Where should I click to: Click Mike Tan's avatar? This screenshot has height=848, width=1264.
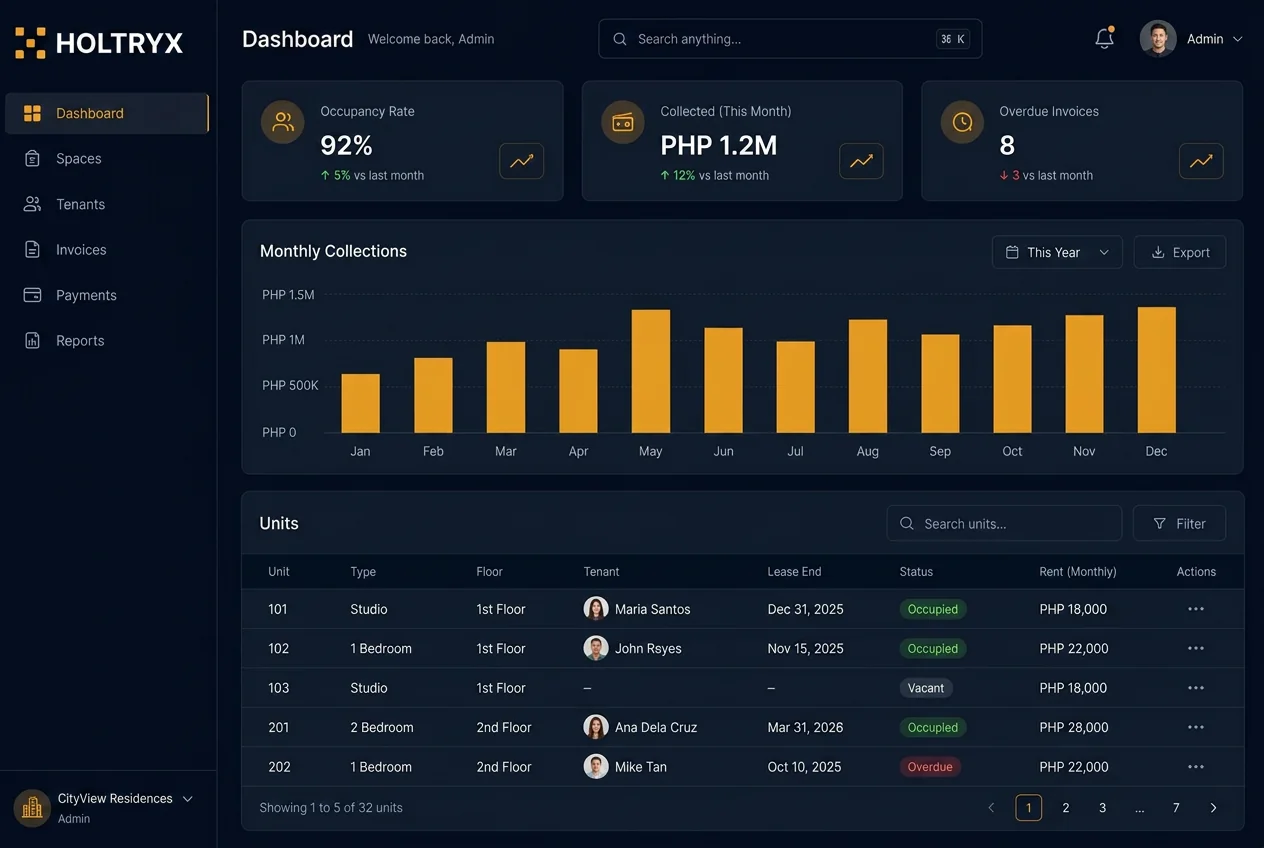click(596, 767)
